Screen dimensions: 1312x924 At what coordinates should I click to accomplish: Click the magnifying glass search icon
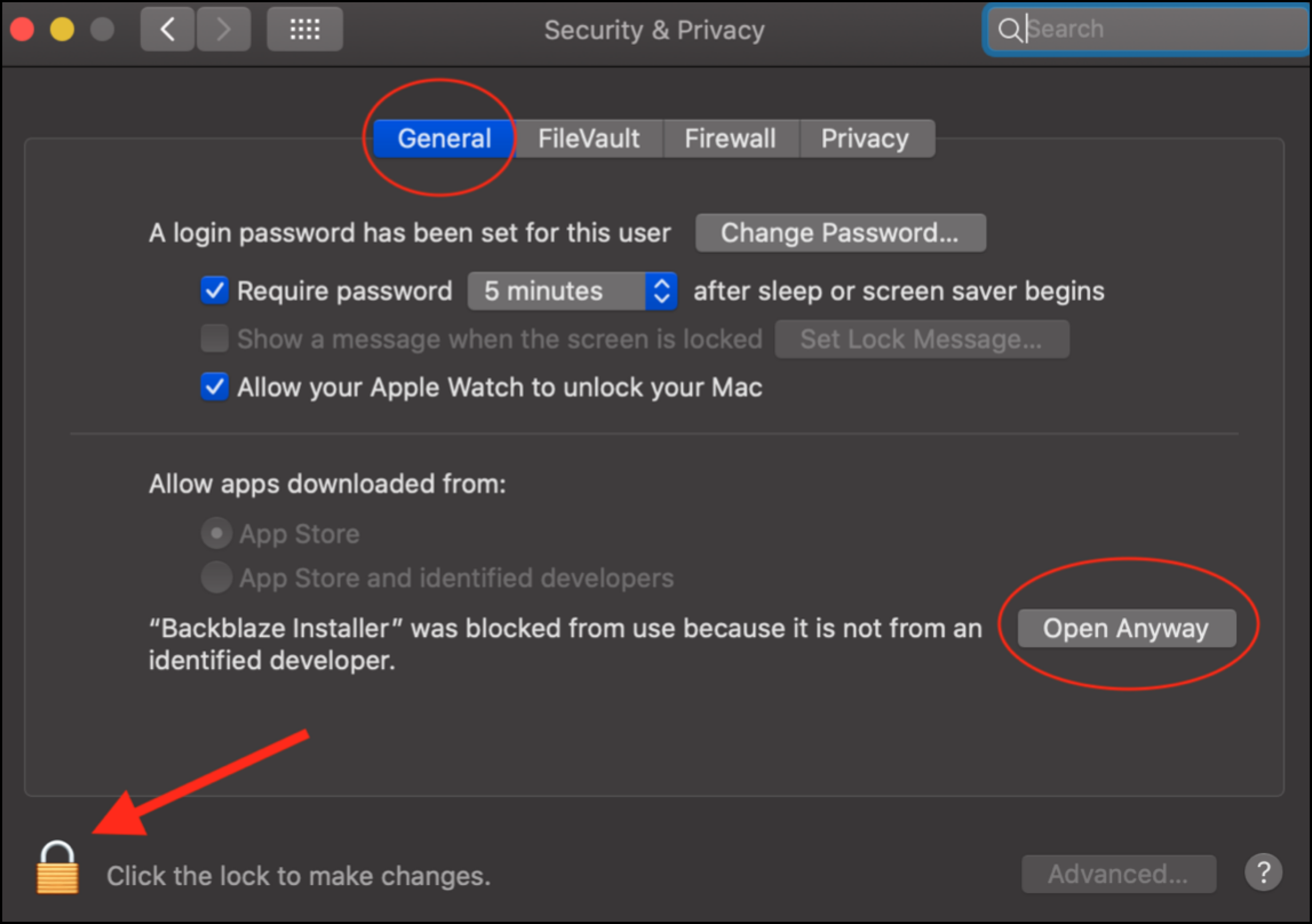pos(1009,29)
